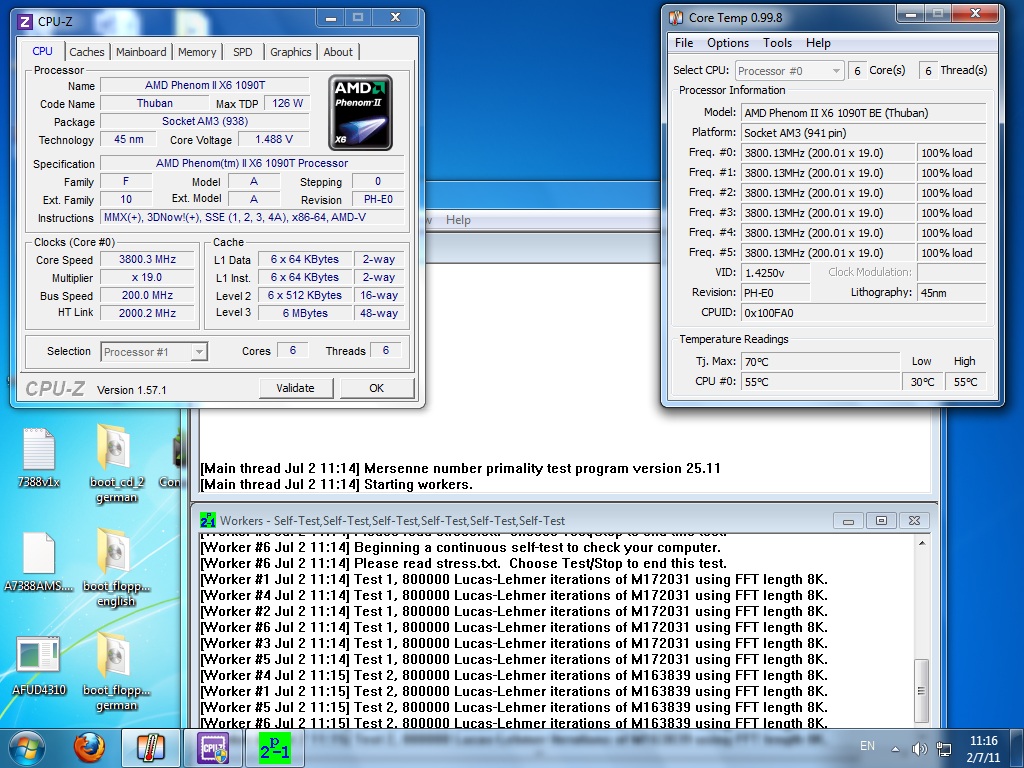Open the network tray icon
The height and width of the screenshot is (768, 1024).
(x=944, y=749)
